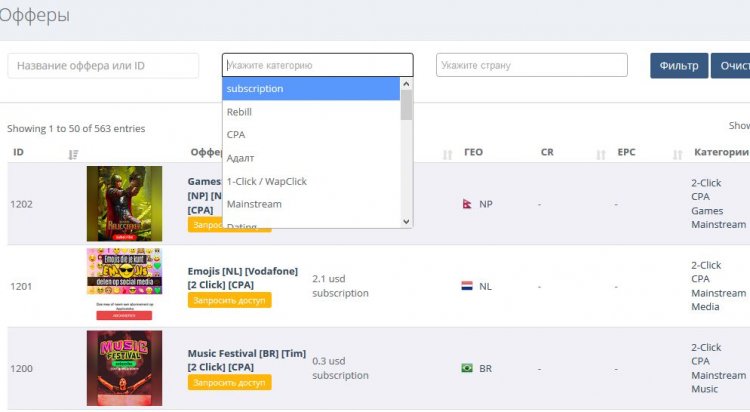Image resolution: width=750 pixels, height=412 pixels.
Task: Open the Music Festival offer thumbnail
Action: coord(124,368)
